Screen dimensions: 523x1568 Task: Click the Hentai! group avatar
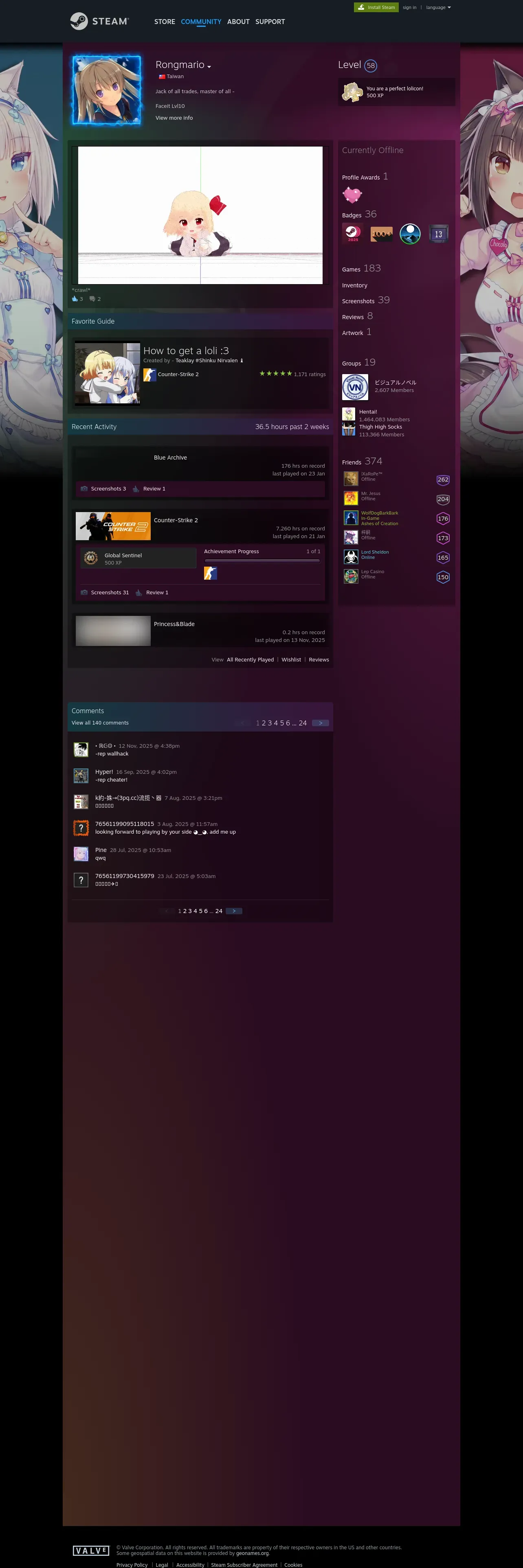tap(349, 414)
